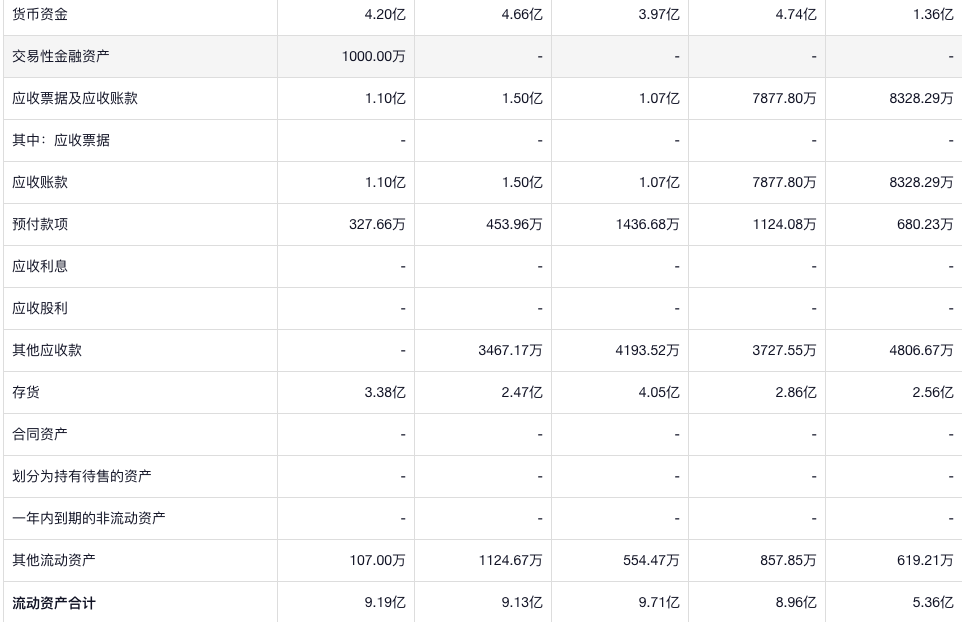
Task: Click the 应收股利 row label
Action: (40, 308)
